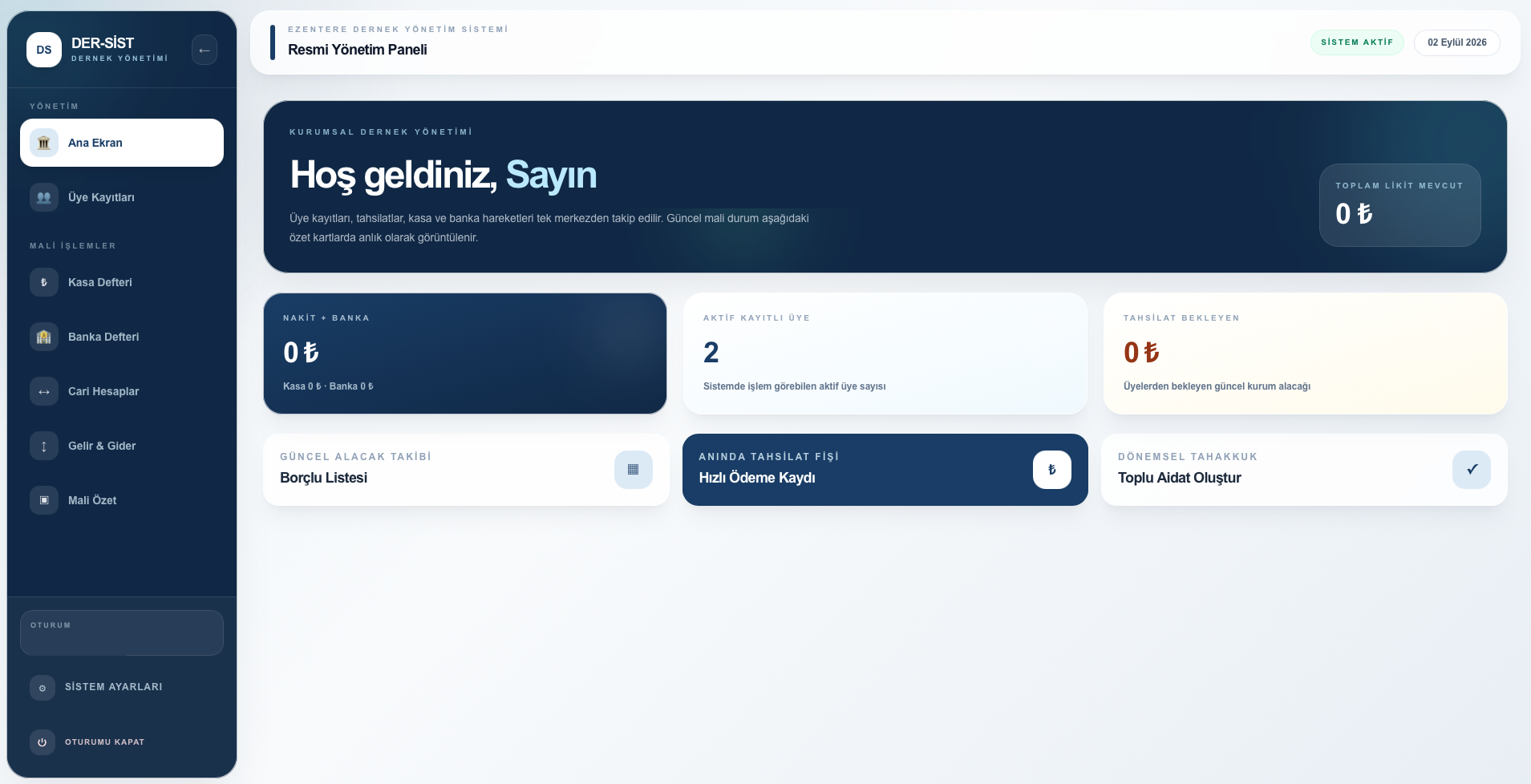Select the Tahsilat Bekleyen card
Screen dimensions: 1531x784
[x=1306, y=354]
